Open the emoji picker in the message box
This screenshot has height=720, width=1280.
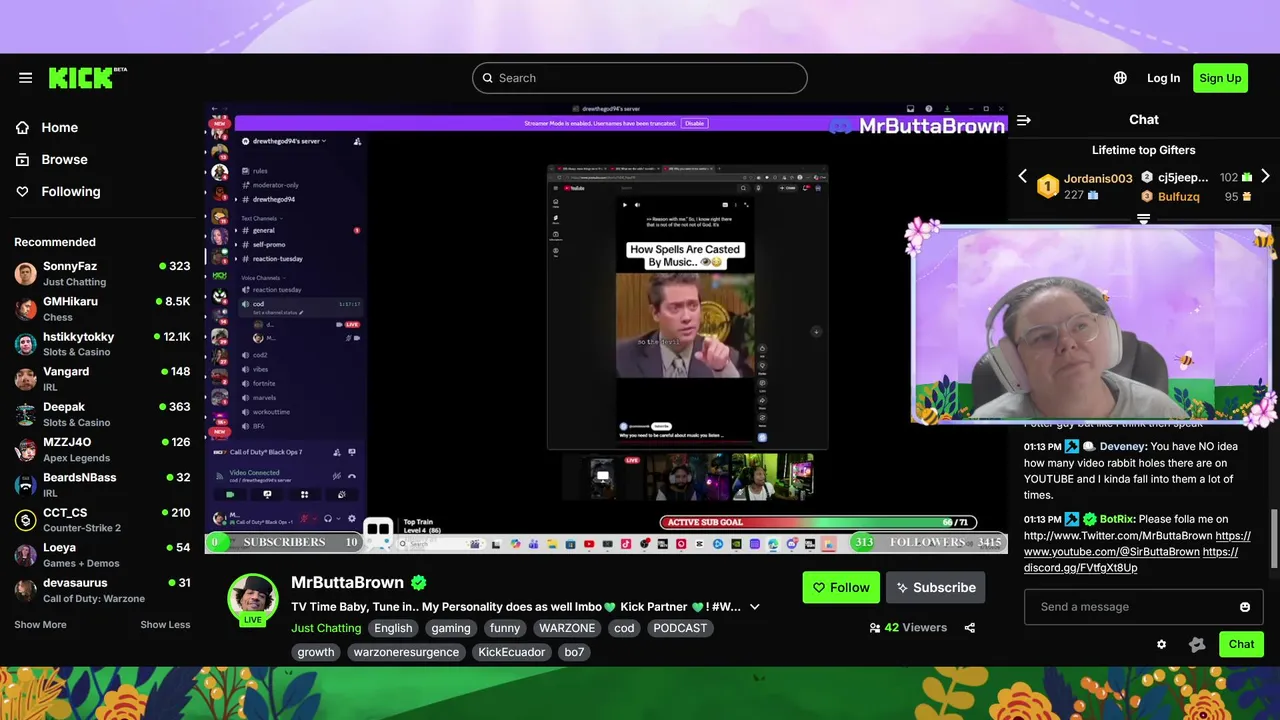click(x=1245, y=607)
